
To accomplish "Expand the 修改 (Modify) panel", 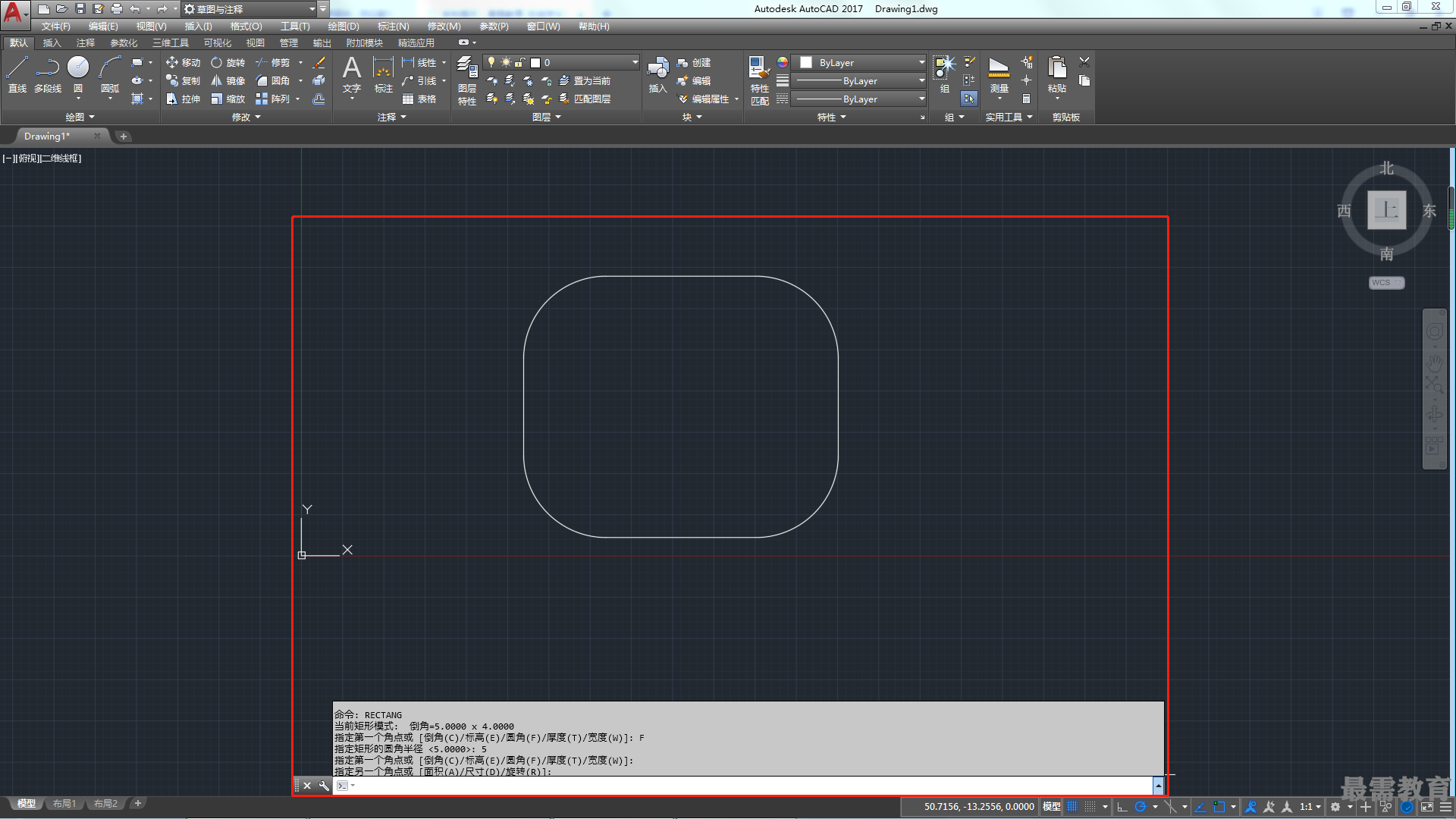I will click(246, 117).
